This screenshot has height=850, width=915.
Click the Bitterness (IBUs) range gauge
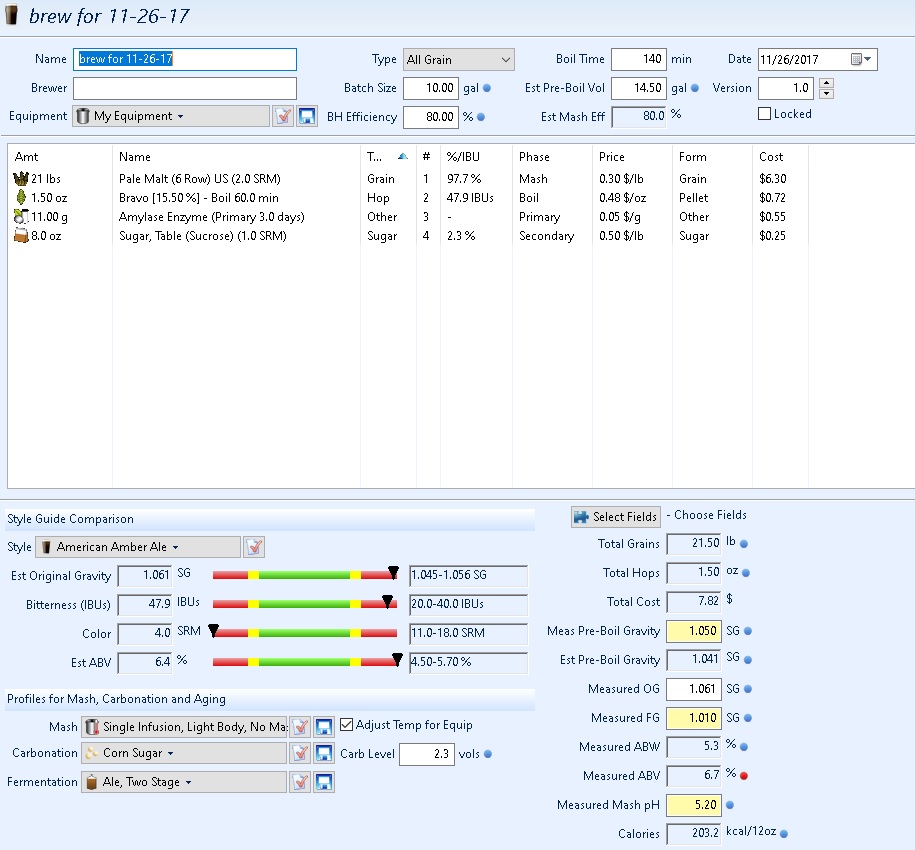pos(305,604)
